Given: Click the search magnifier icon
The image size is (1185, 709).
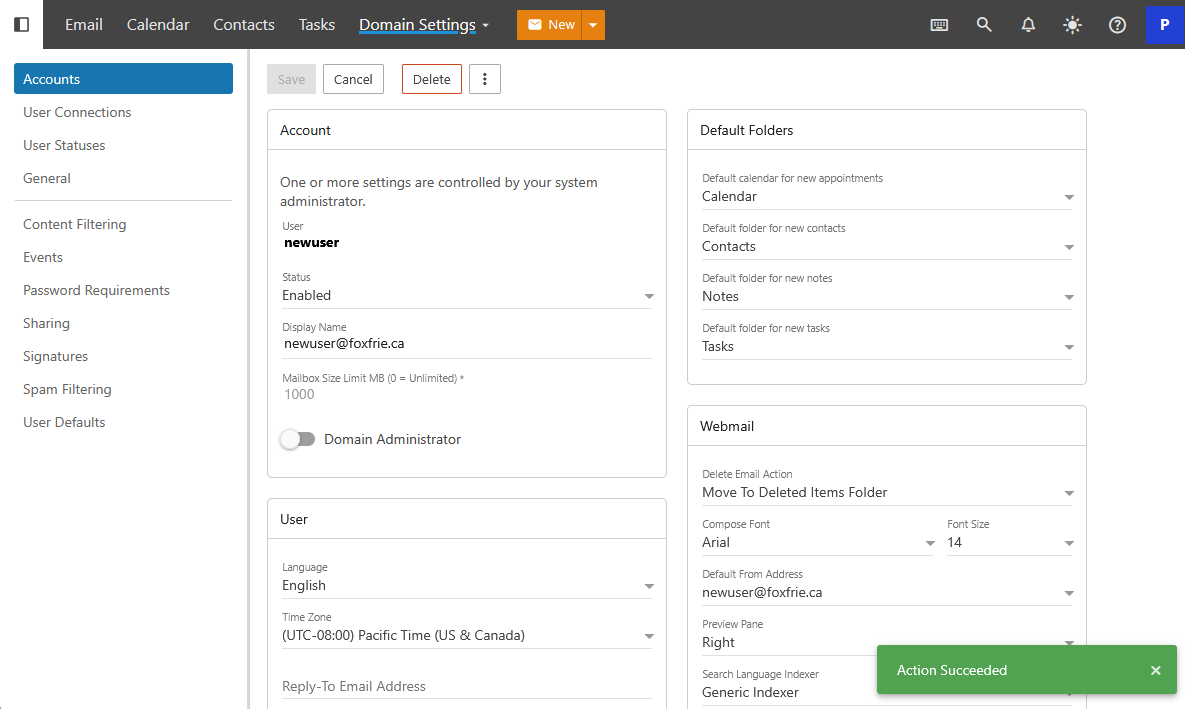Looking at the screenshot, I should tap(984, 25).
